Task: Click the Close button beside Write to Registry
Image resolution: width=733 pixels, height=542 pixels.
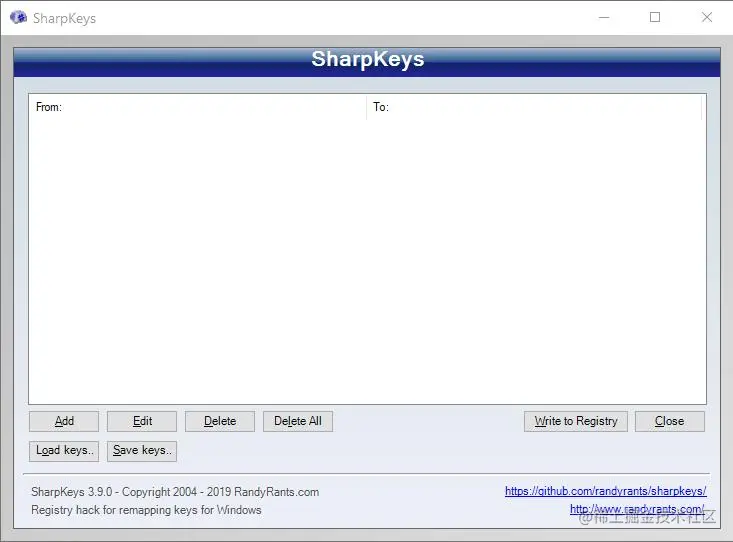Action: pos(669,421)
